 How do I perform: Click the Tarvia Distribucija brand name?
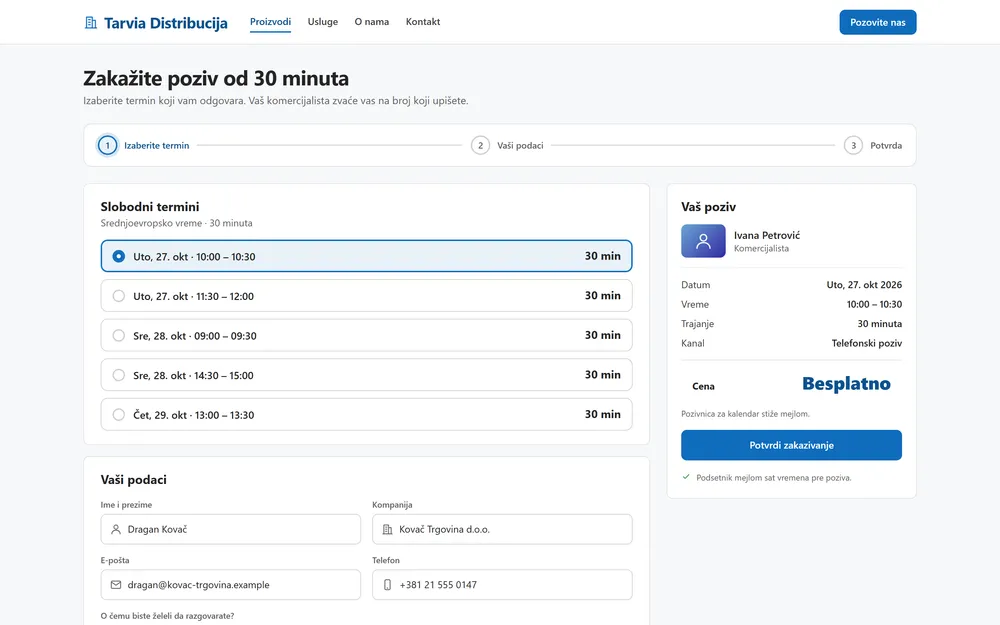pos(166,23)
